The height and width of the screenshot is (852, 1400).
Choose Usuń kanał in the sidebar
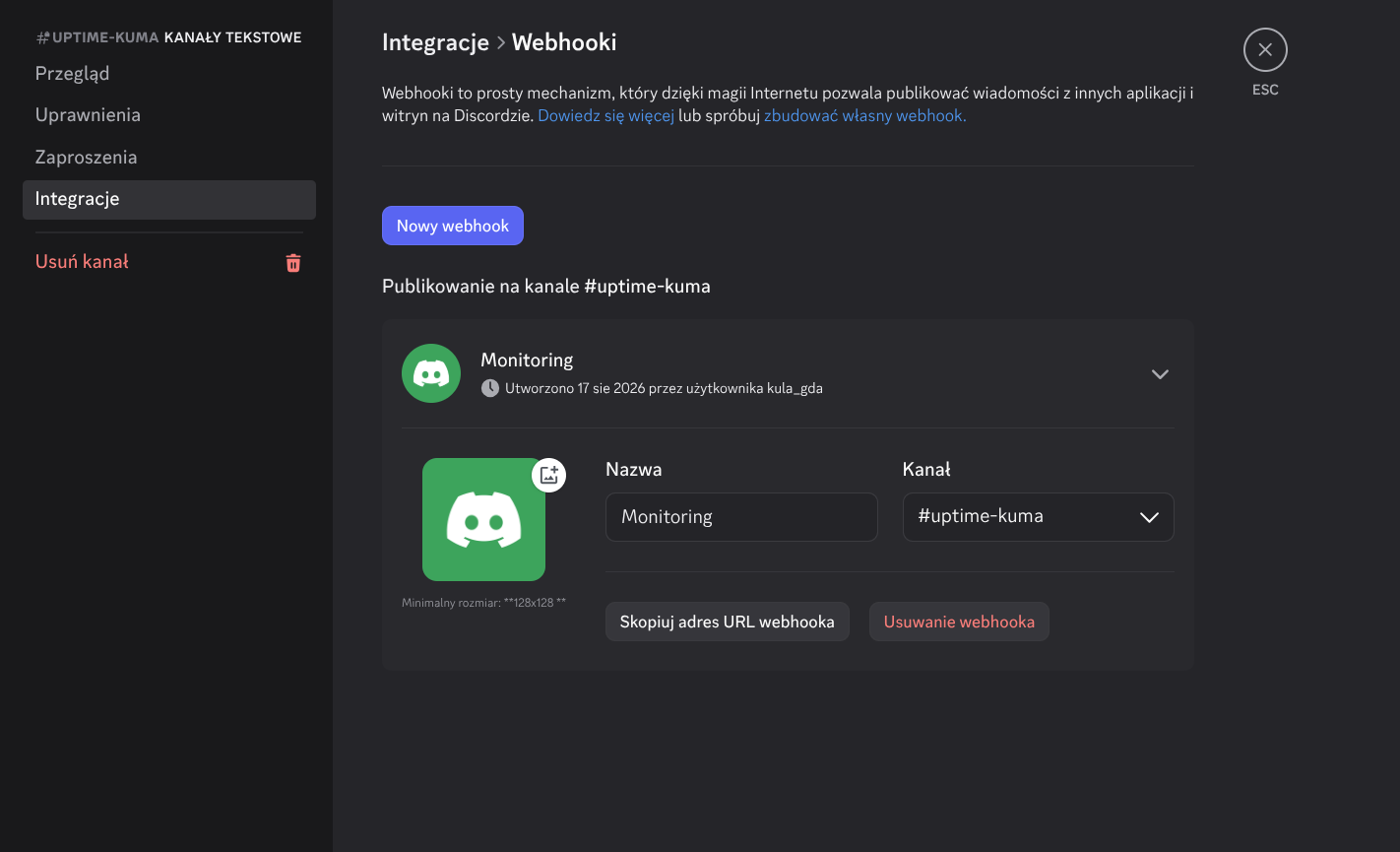coord(169,262)
